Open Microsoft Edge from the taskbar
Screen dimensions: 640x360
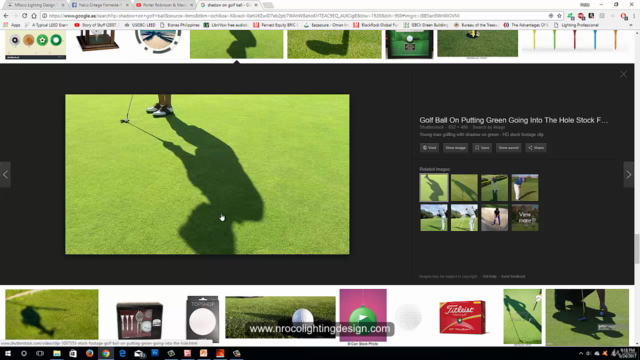tap(122, 353)
